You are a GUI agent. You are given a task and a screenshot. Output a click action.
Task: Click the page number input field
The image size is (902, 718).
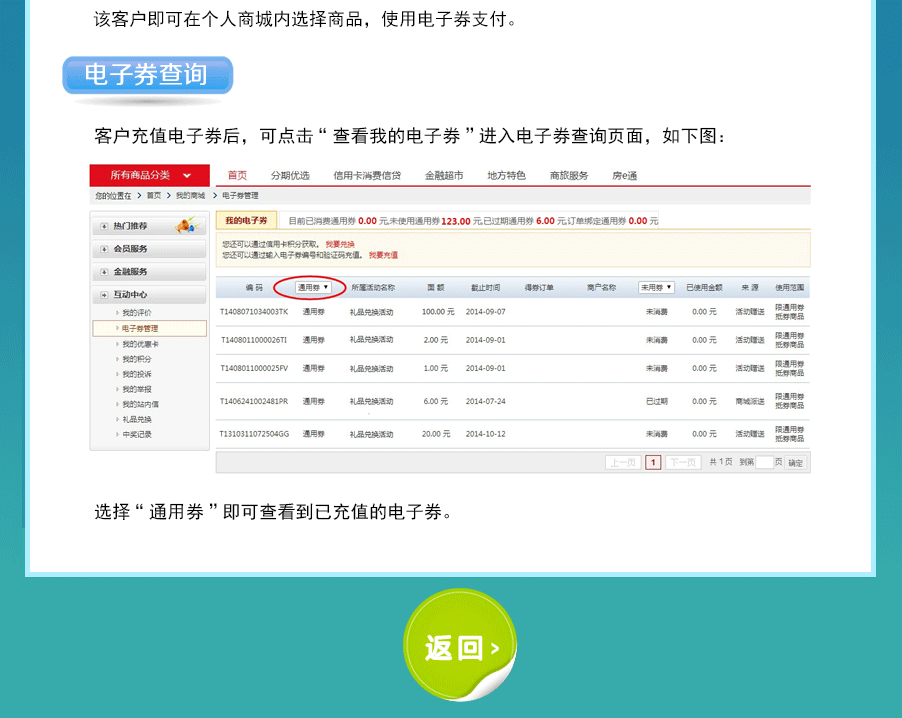coord(764,462)
